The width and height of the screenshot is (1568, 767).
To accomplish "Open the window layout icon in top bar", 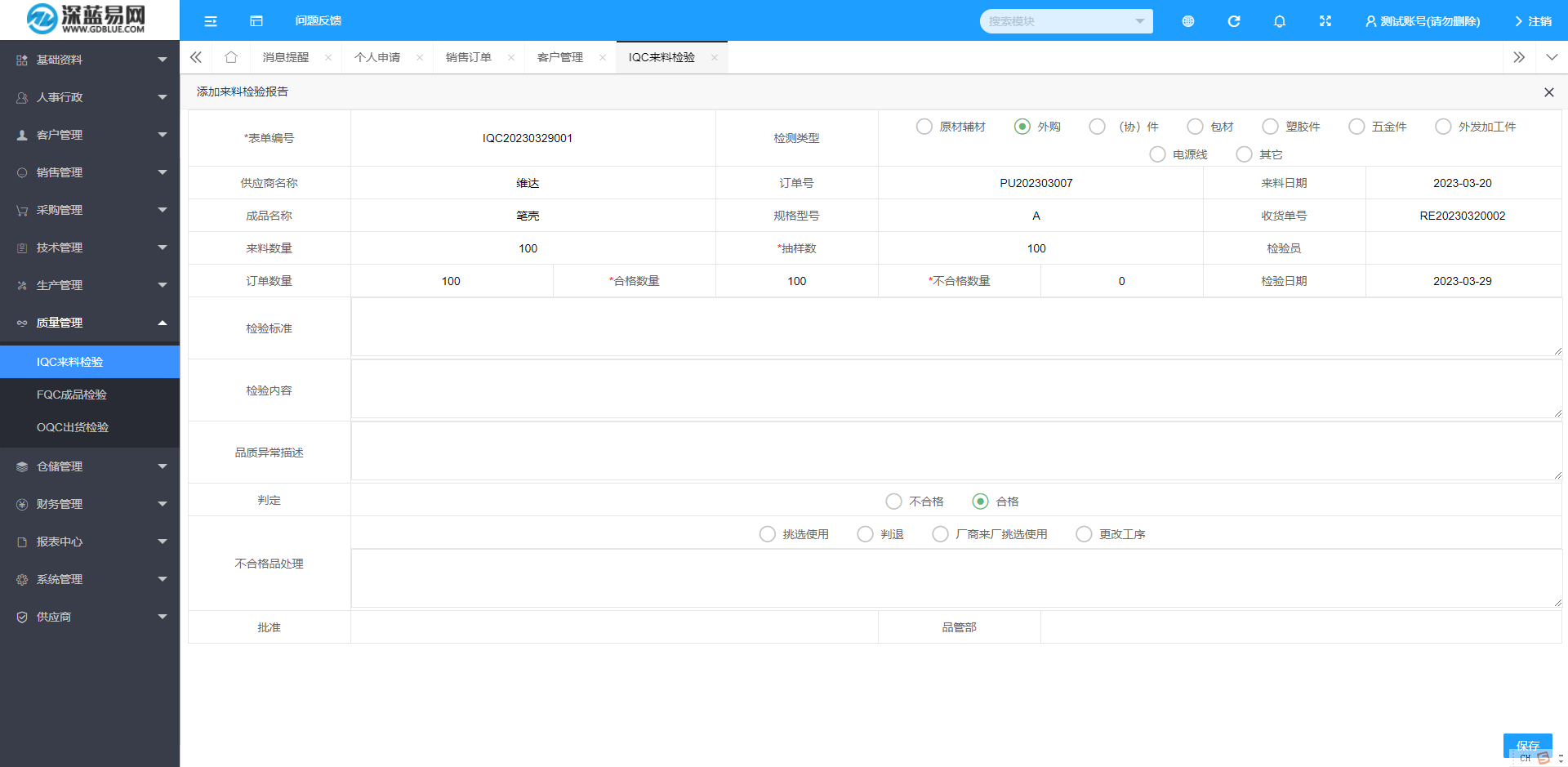I will tap(256, 21).
